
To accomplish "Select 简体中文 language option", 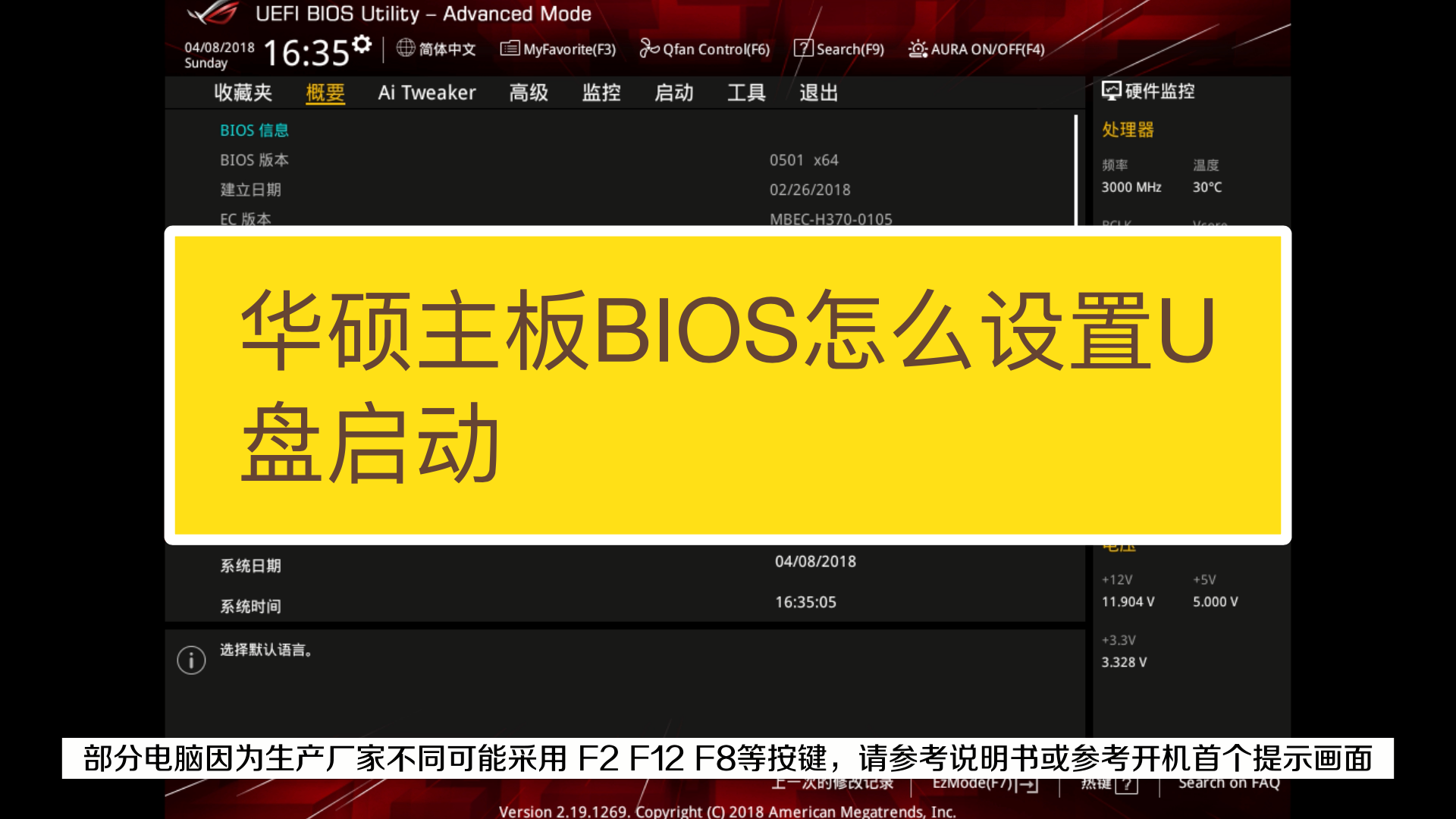I will [447, 49].
